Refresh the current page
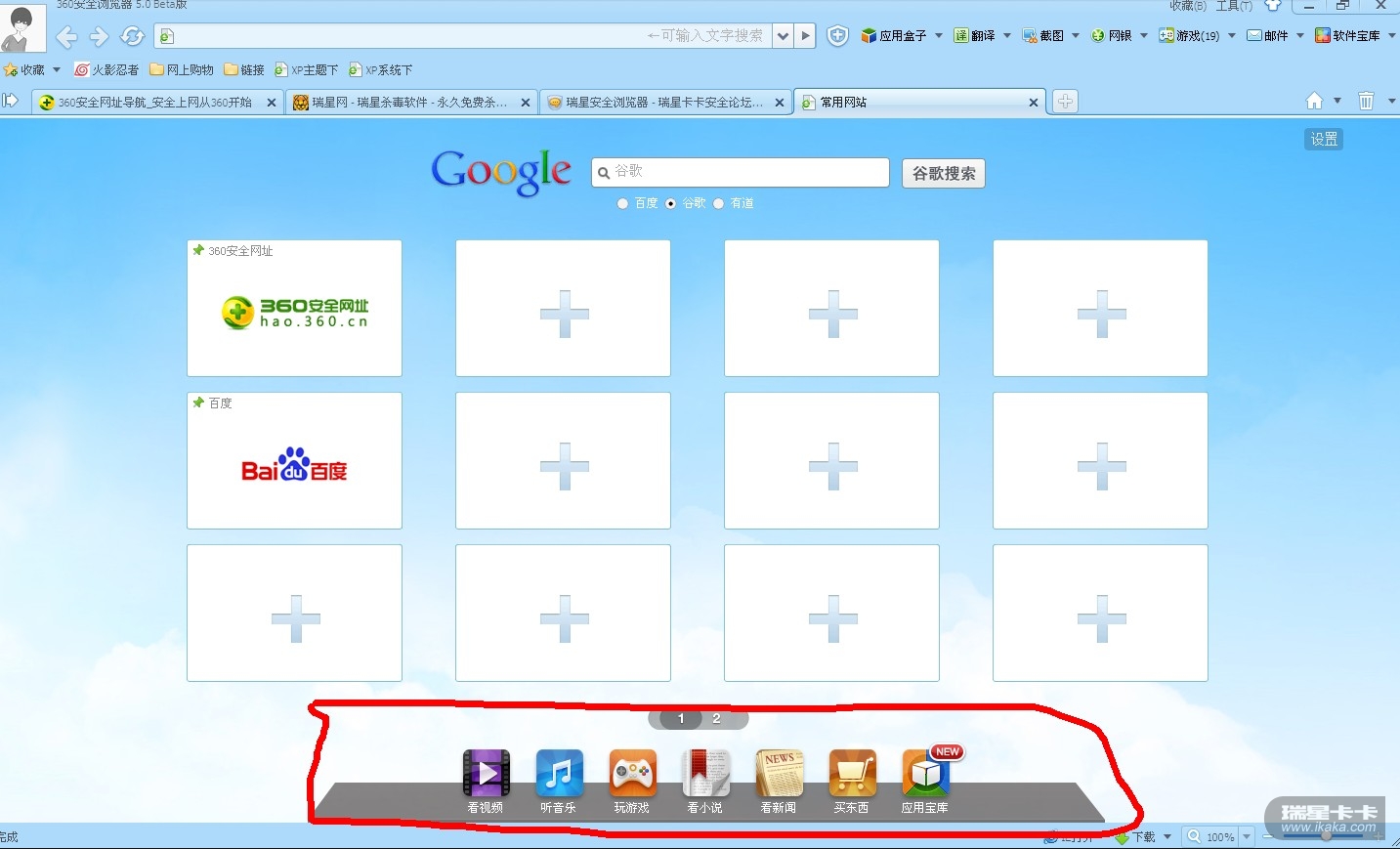1400x849 pixels. click(132, 37)
